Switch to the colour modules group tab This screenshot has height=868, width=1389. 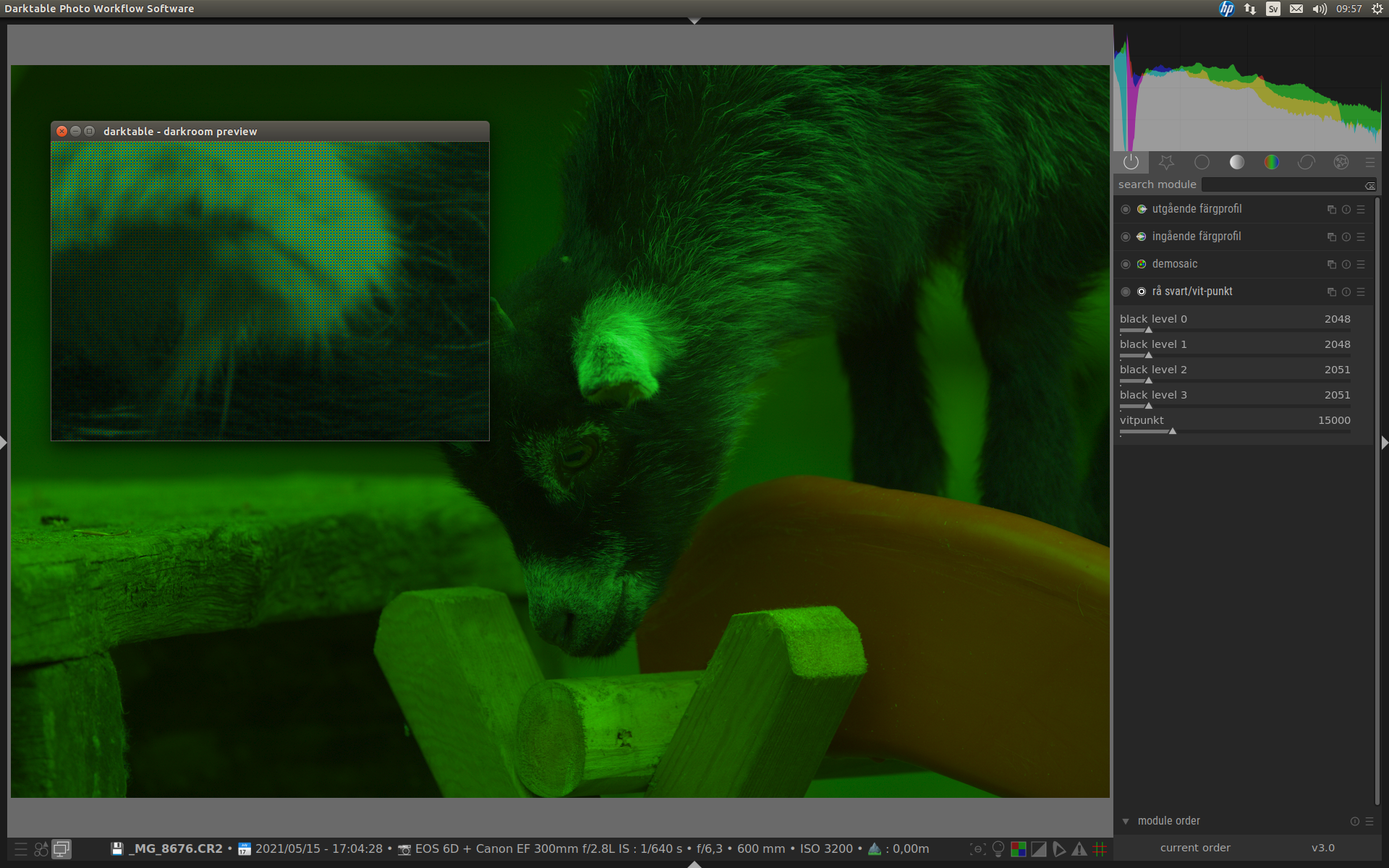point(1271,162)
